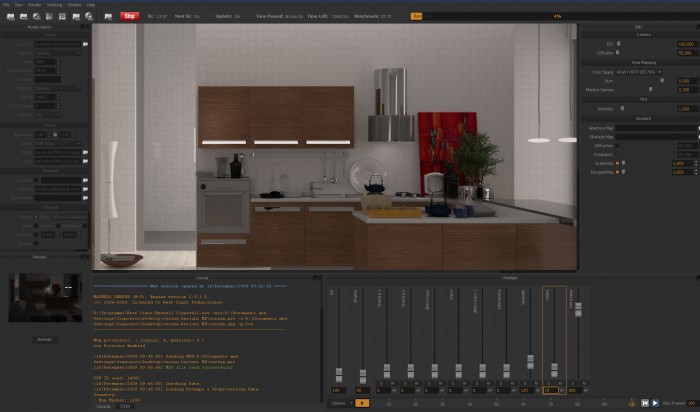Image resolution: width=700 pixels, height=412 pixels.
Task: Undock the Render Options panel
Action: click(x=82, y=27)
